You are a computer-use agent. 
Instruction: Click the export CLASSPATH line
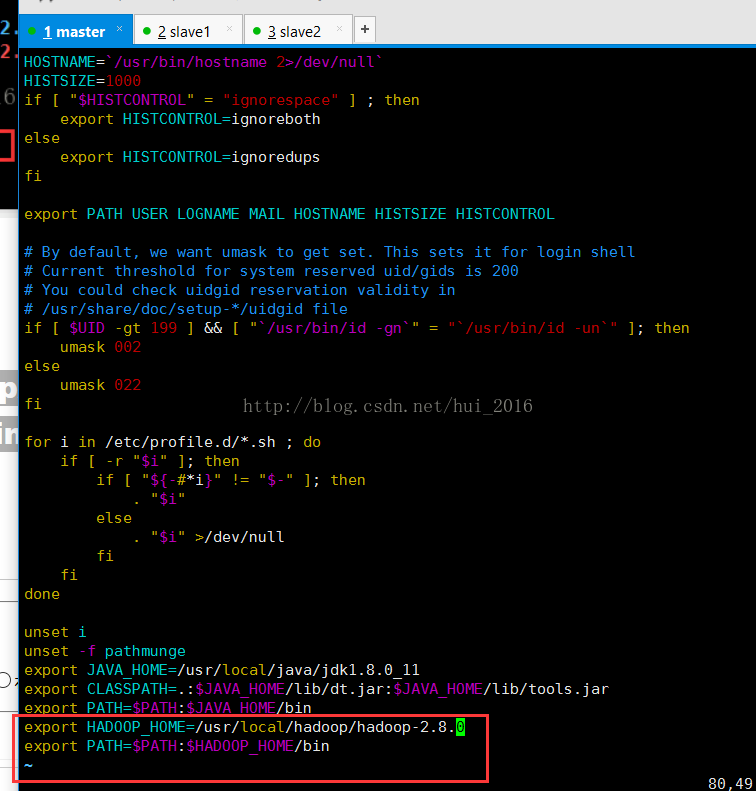pos(315,689)
